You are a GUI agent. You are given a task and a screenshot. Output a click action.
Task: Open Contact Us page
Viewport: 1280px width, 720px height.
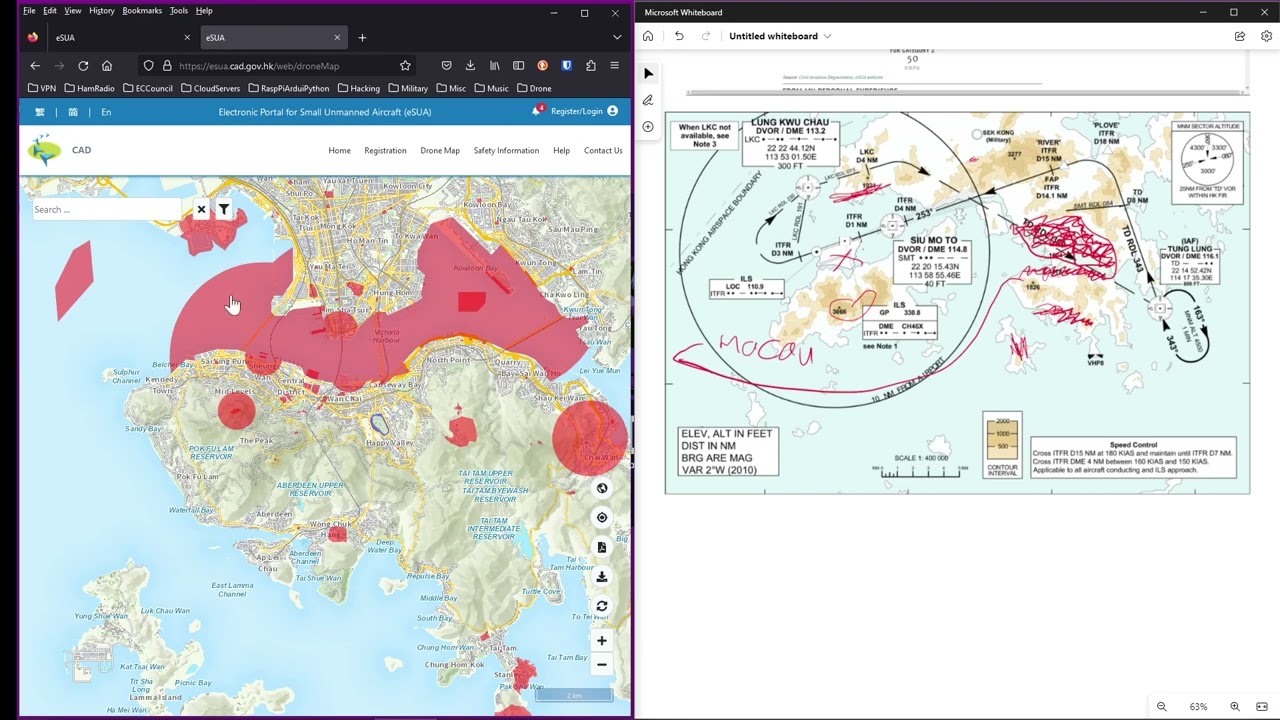603,150
